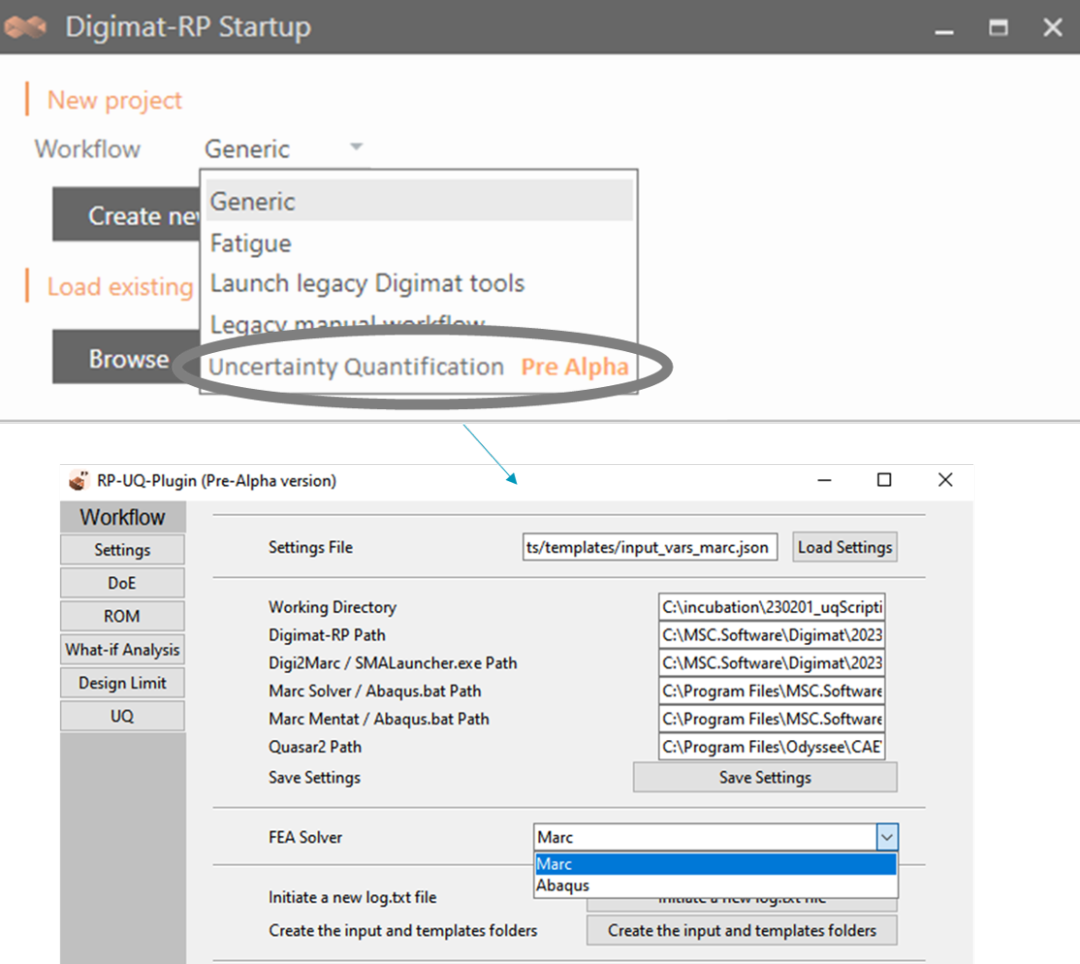
Task: Maximize the Digimat-RP Startup window
Action: (998, 28)
